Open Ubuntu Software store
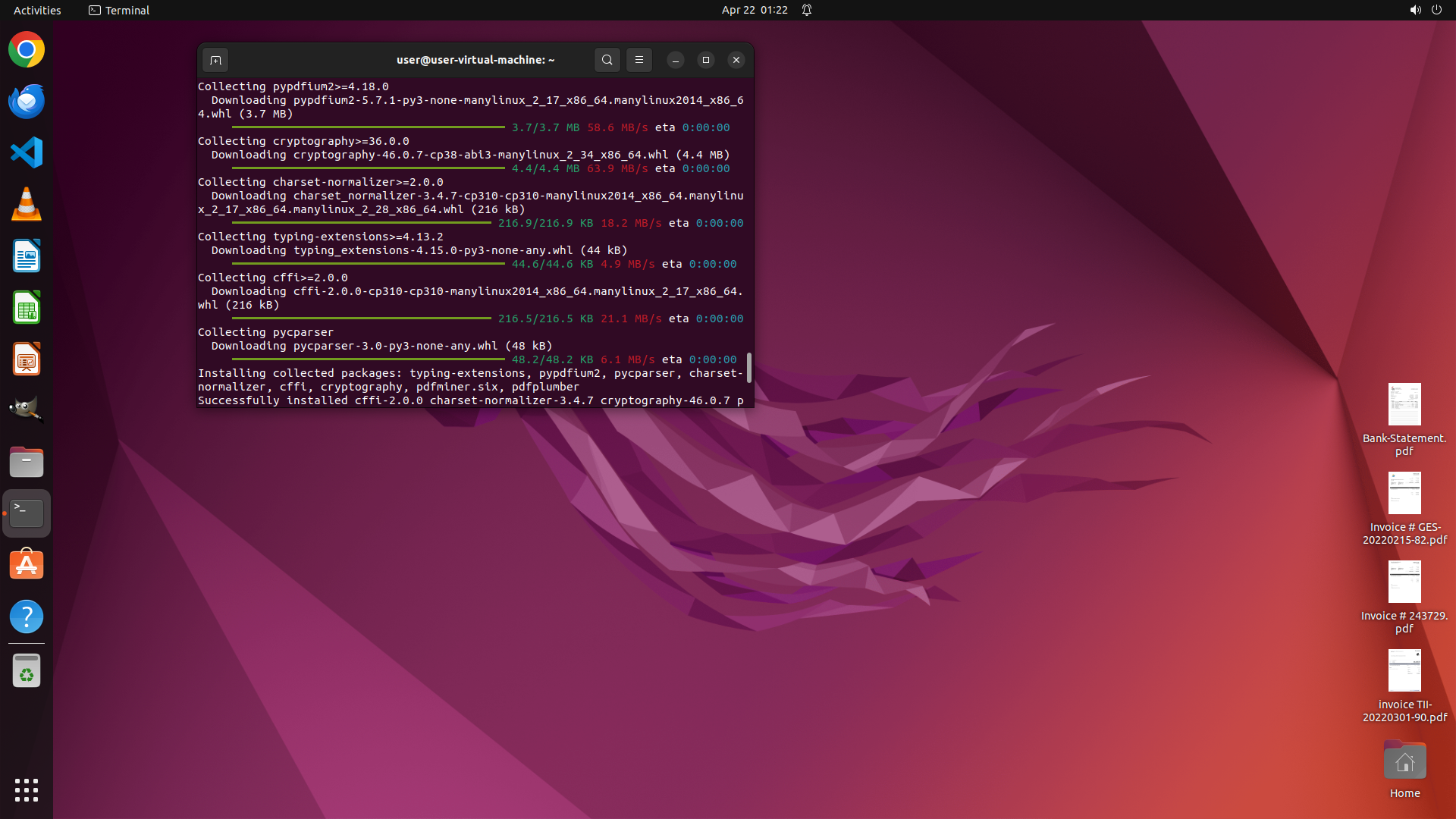Screen dimensions: 1456x819 coord(27,565)
